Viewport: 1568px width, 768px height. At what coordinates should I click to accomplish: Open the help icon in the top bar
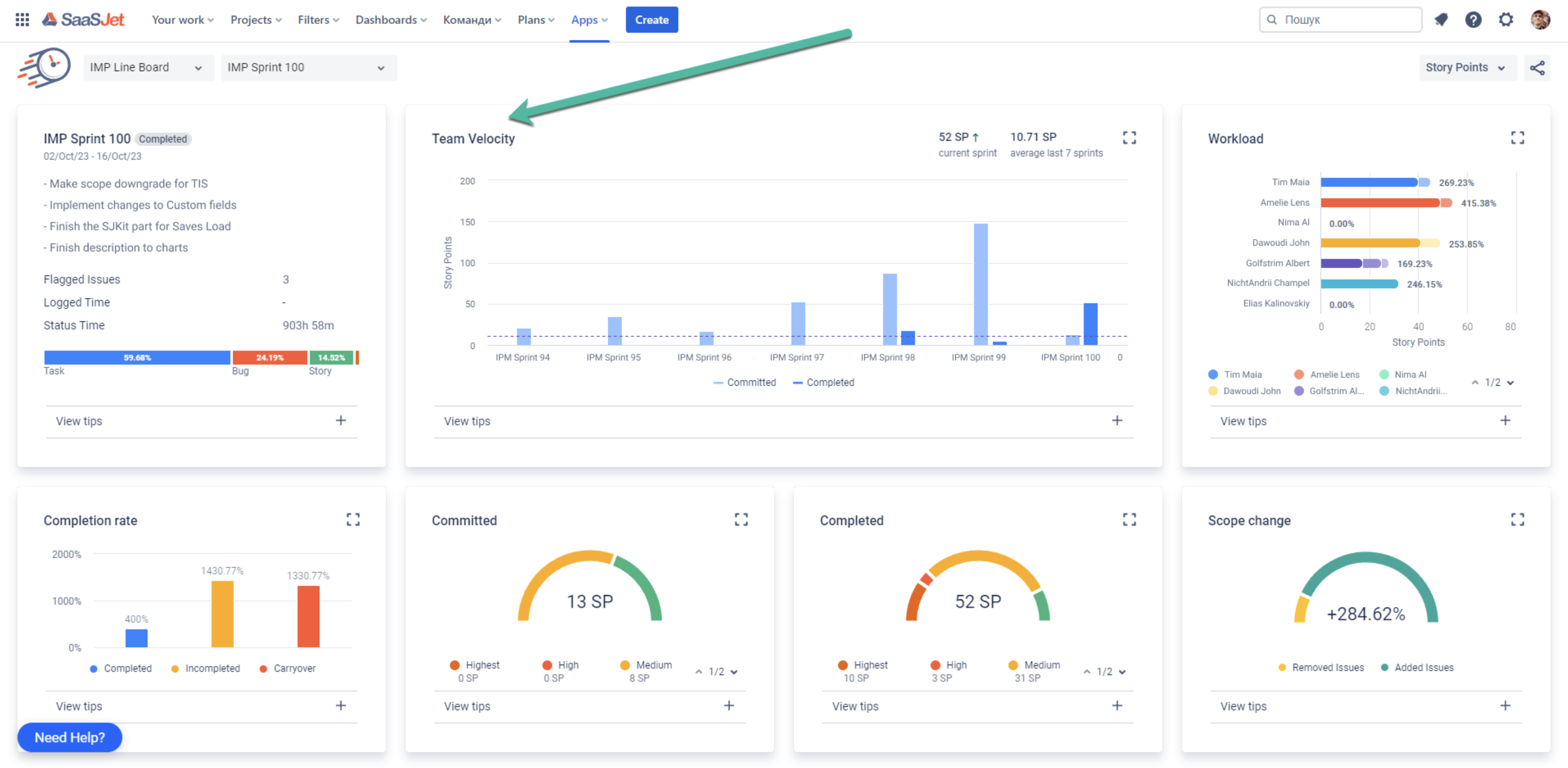coord(1473,20)
